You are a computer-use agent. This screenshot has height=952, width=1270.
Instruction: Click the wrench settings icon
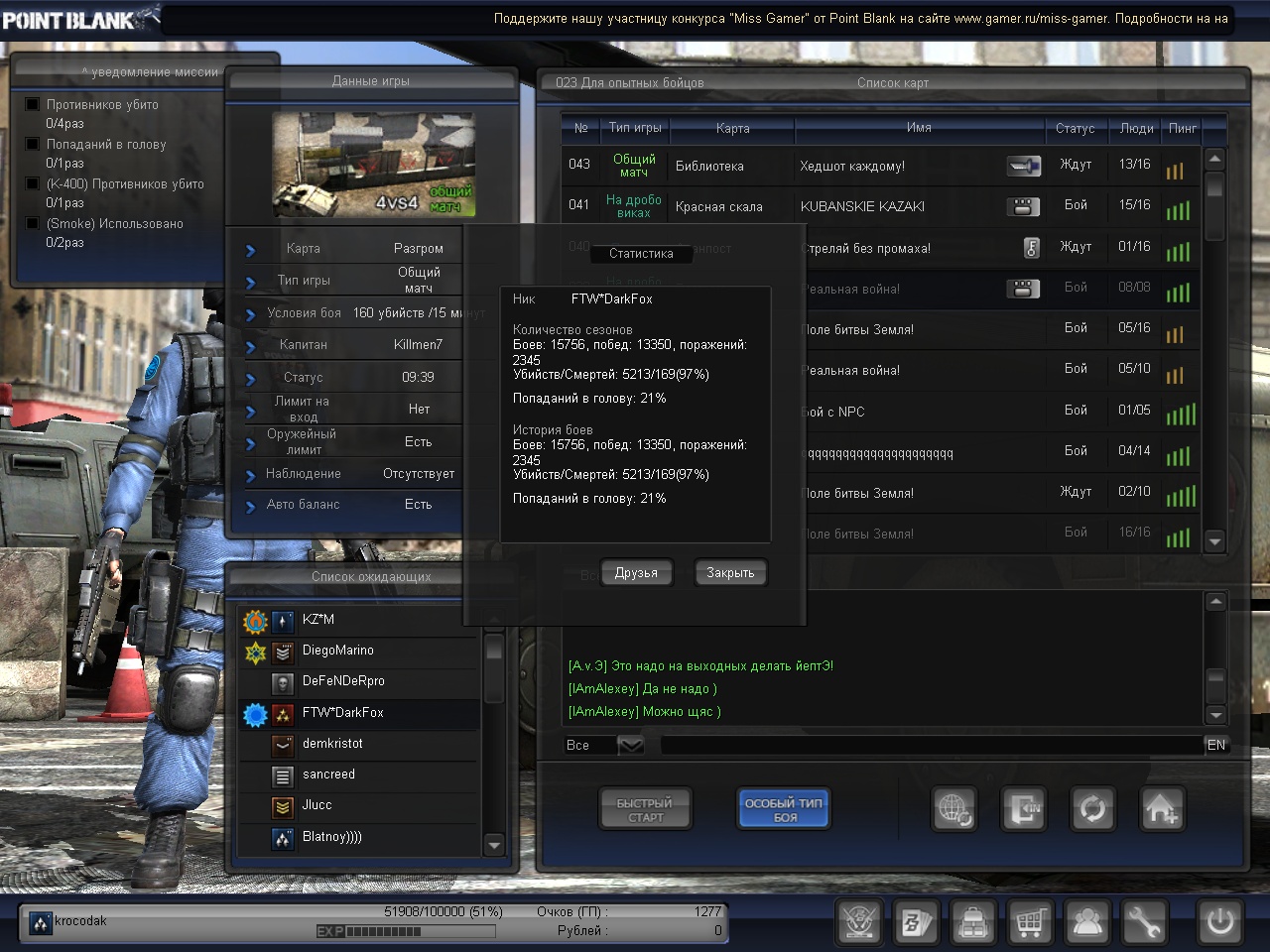point(1144,922)
